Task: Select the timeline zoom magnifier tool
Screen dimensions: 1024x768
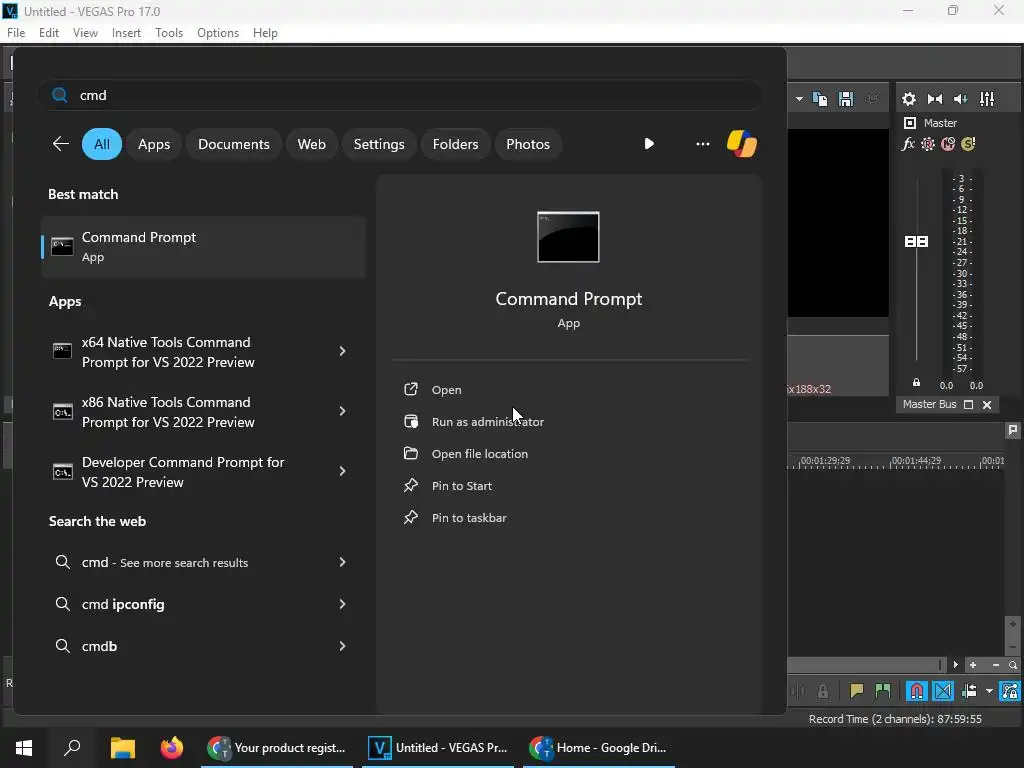Action: point(1013,665)
